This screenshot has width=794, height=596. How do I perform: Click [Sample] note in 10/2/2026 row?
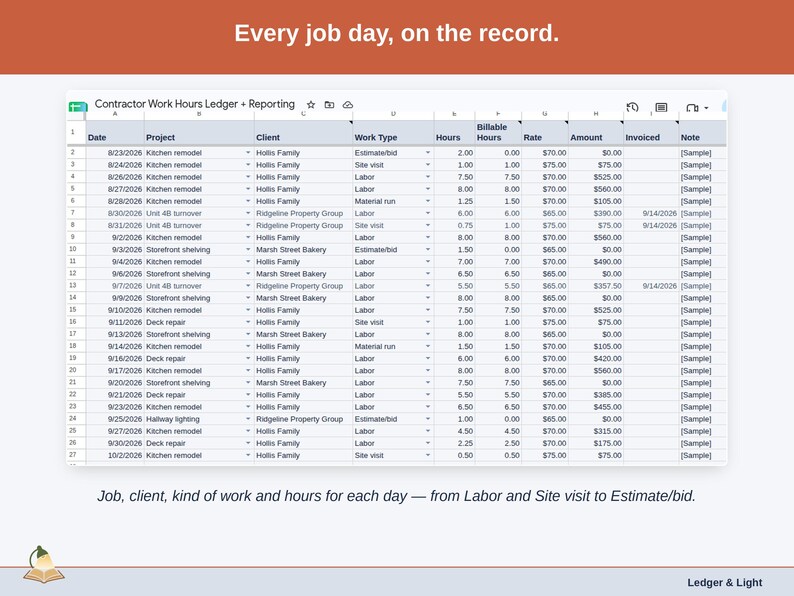pos(703,455)
